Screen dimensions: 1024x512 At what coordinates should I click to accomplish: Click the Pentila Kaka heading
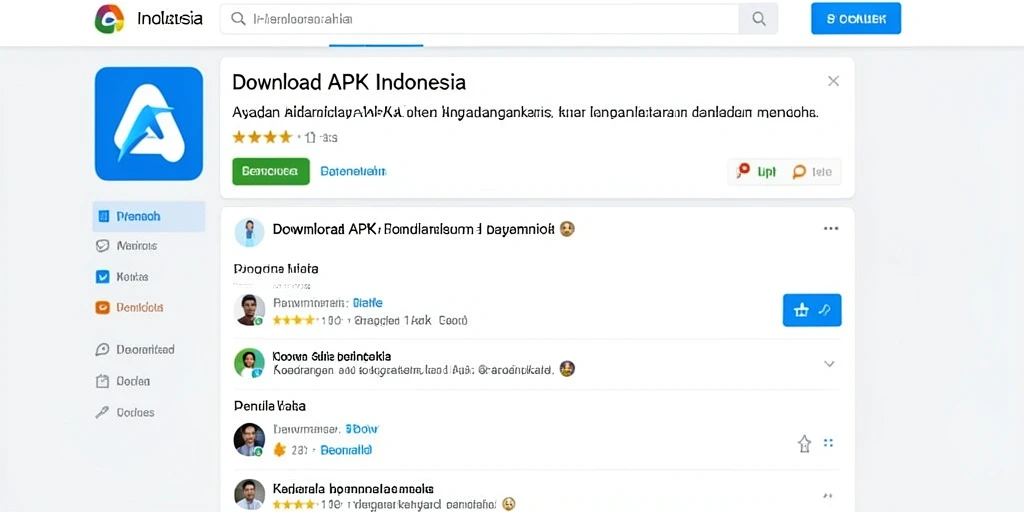tap(270, 406)
